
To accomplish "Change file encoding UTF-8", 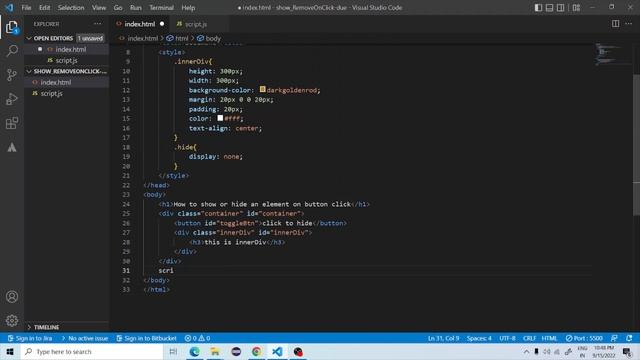I will pyautogui.click(x=507, y=338).
